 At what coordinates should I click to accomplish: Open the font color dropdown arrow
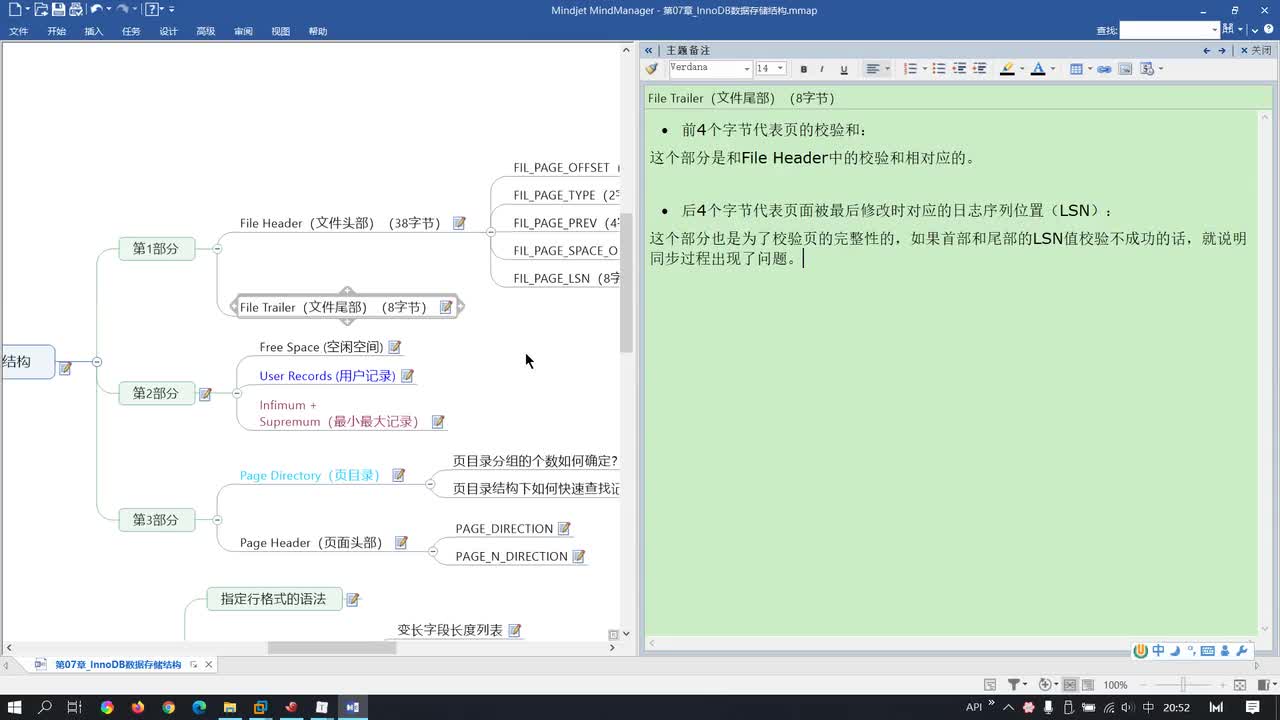tap(1051, 69)
